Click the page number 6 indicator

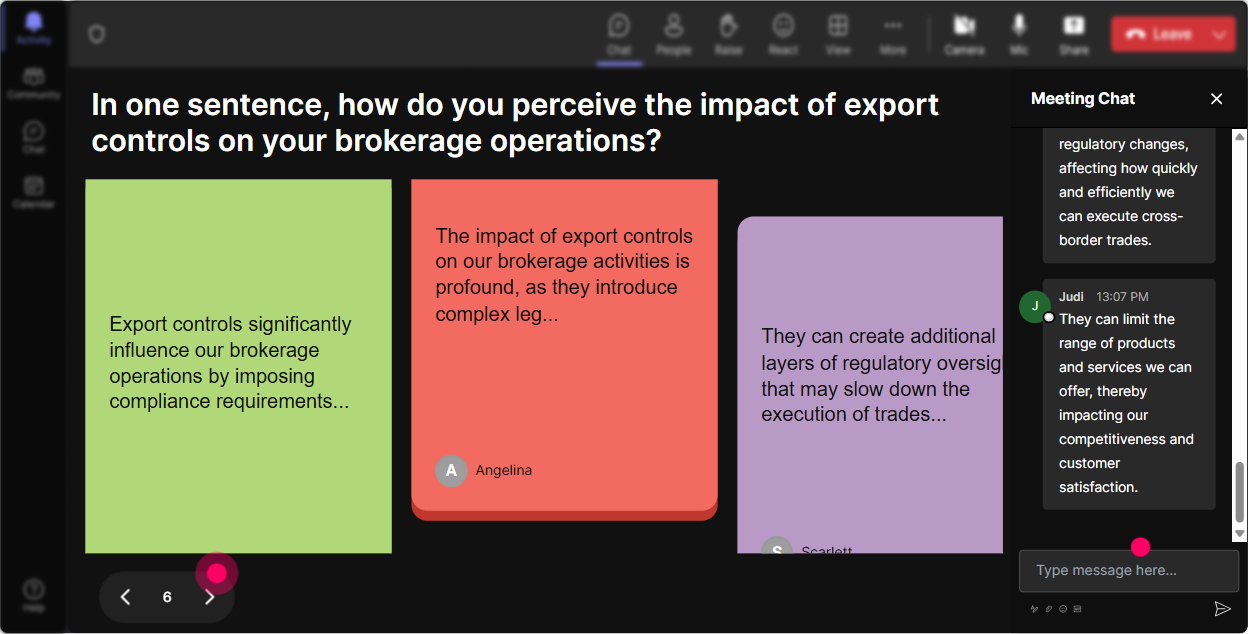(167, 597)
